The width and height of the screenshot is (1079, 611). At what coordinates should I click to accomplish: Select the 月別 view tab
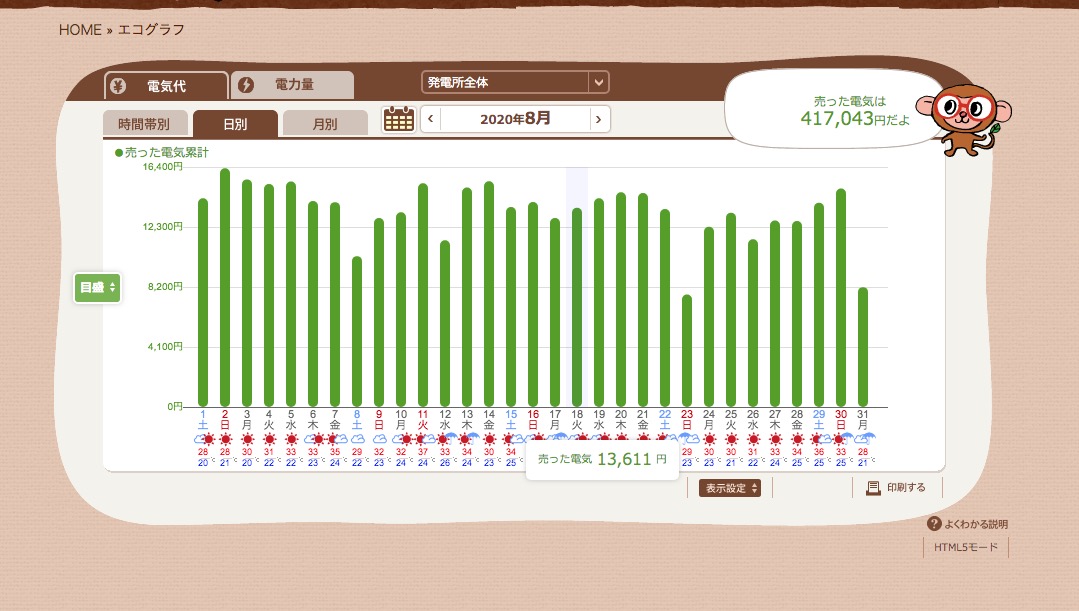(x=325, y=124)
